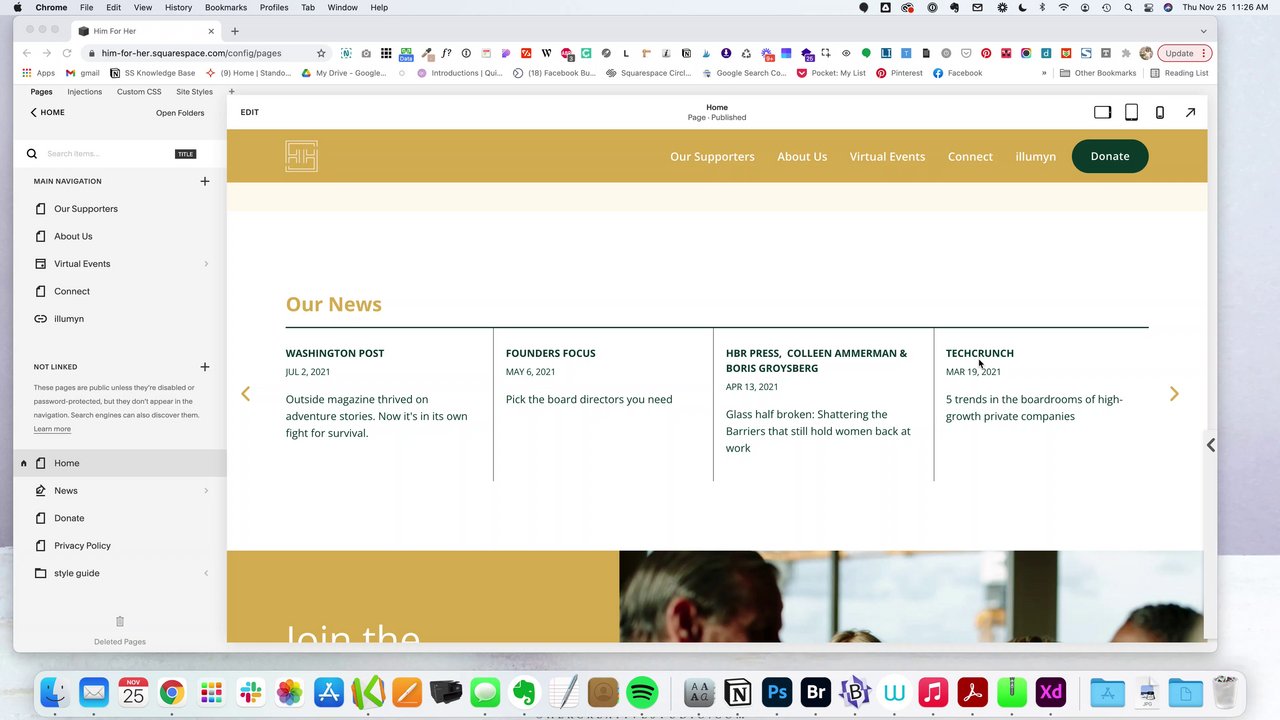The width and height of the screenshot is (1280, 720).
Task: Open Chrome's three-dot menu
Action: (1205, 53)
